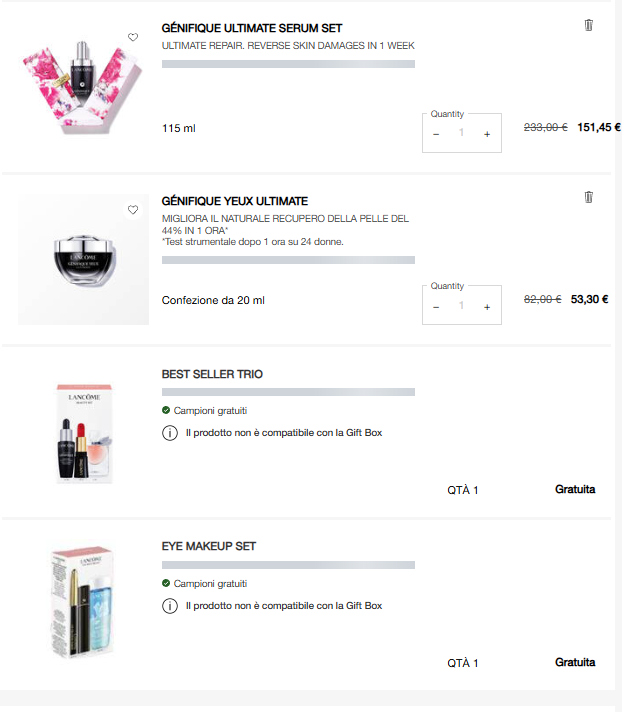This screenshot has width=622, height=712.
Task: Favorite Génifique Yeux Ultimate with heart icon
Action: (133, 210)
